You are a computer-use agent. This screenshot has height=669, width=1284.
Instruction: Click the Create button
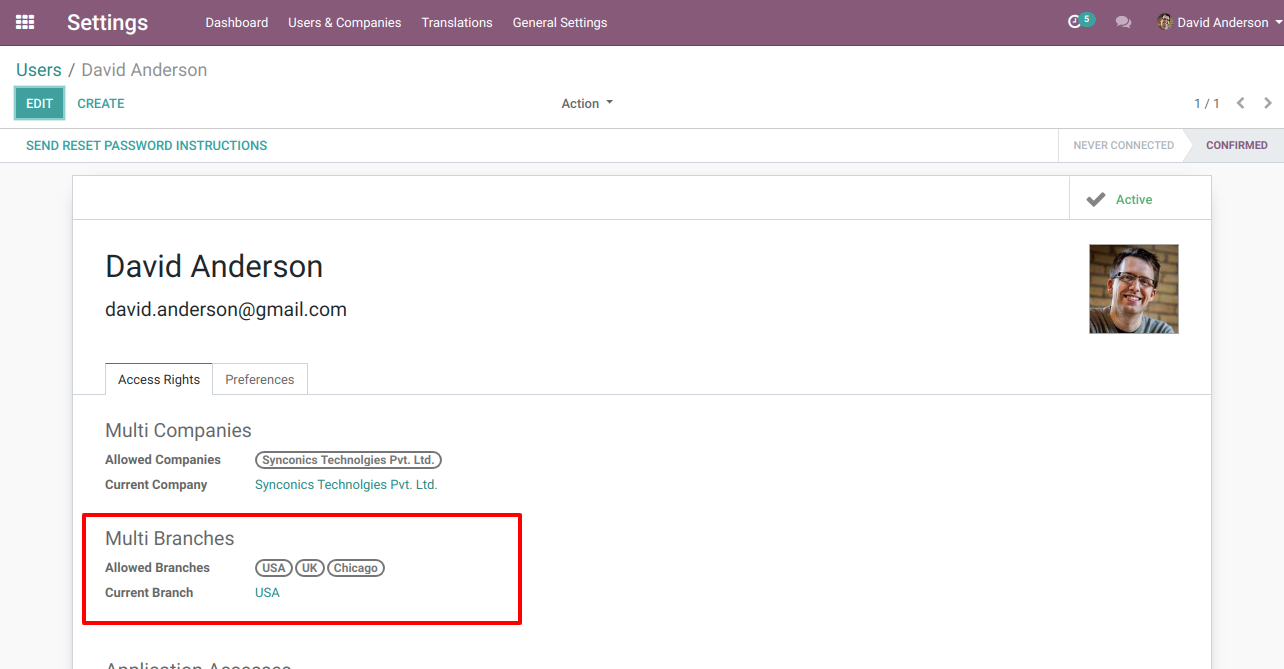tap(101, 103)
